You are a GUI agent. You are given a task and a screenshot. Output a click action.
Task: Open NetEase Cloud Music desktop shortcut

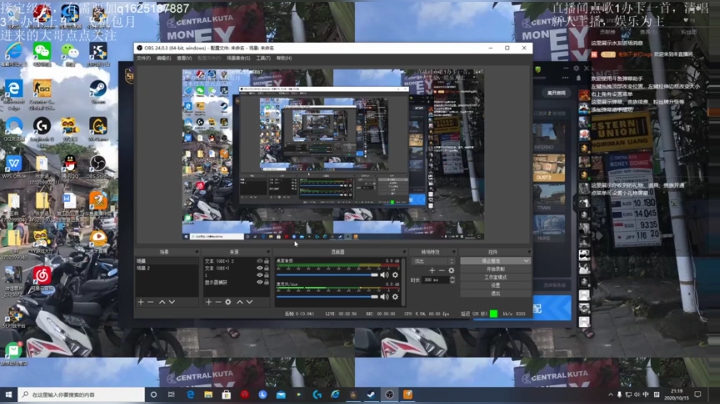(42, 280)
